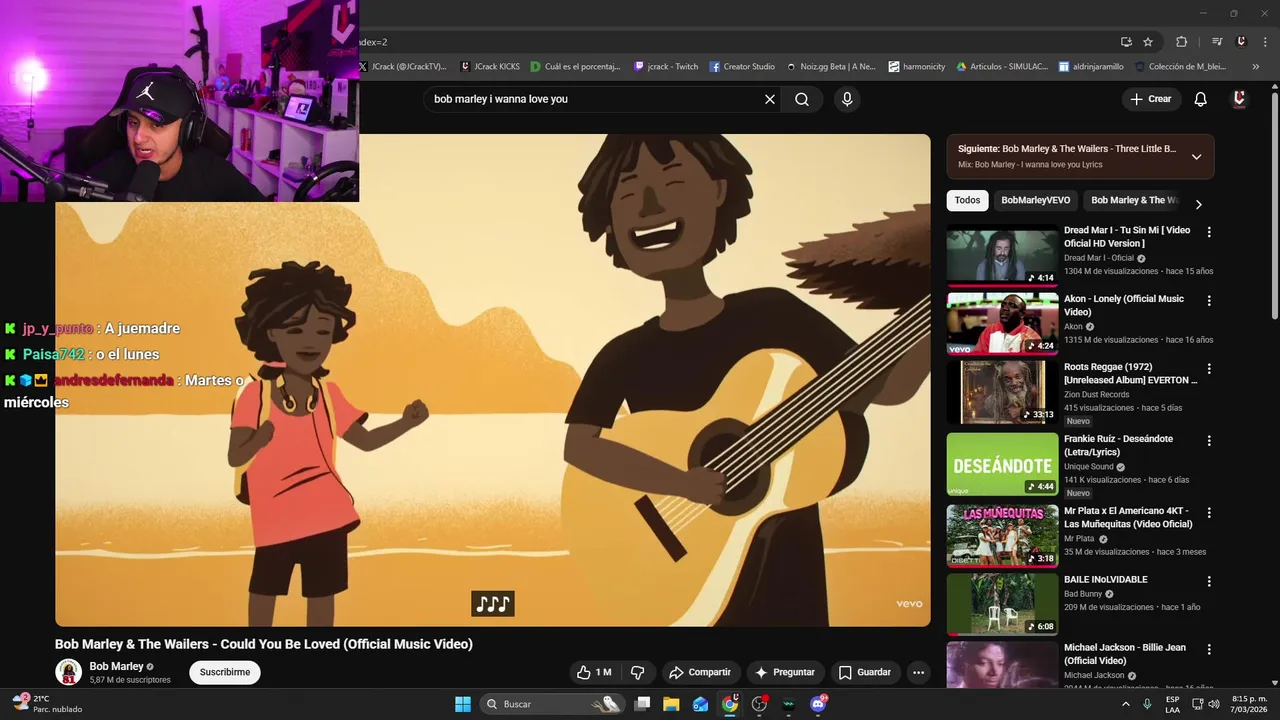Select the Todos filter chip
This screenshot has height=720, width=1280.
967,200
